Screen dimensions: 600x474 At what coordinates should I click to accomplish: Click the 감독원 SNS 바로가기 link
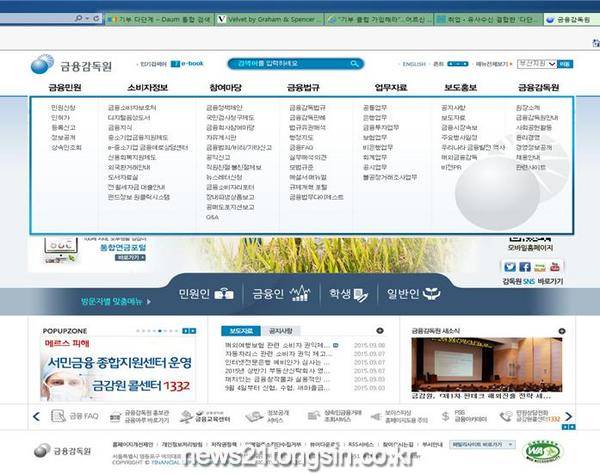pos(532,281)
